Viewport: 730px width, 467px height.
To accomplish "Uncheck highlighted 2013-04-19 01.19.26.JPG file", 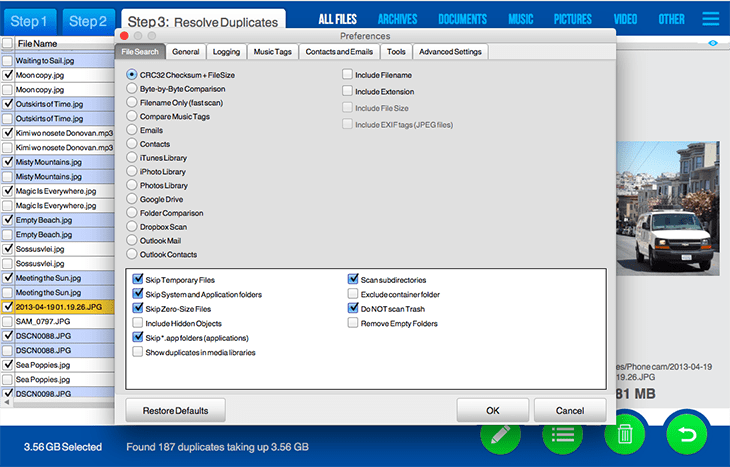I will (x=7, y=307).
